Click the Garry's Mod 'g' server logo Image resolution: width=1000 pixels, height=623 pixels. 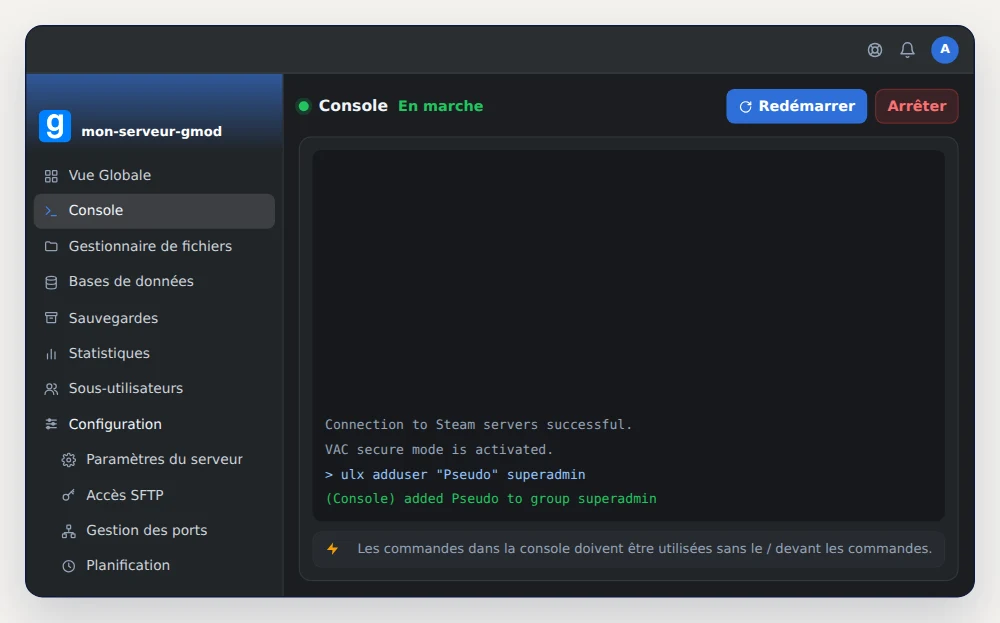click(55, 126)
